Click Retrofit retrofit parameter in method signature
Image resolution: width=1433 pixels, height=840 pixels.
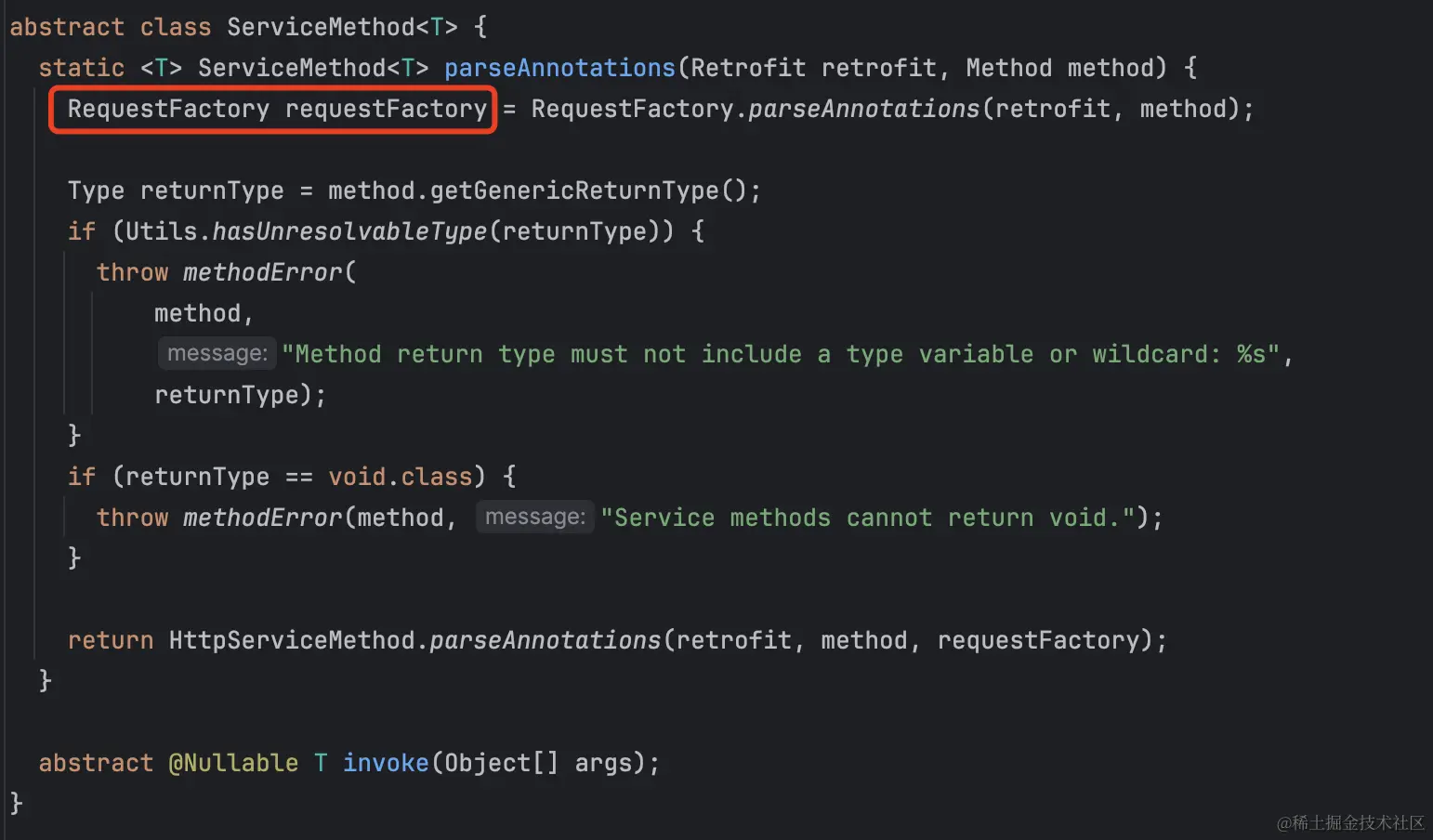[813, 68]
